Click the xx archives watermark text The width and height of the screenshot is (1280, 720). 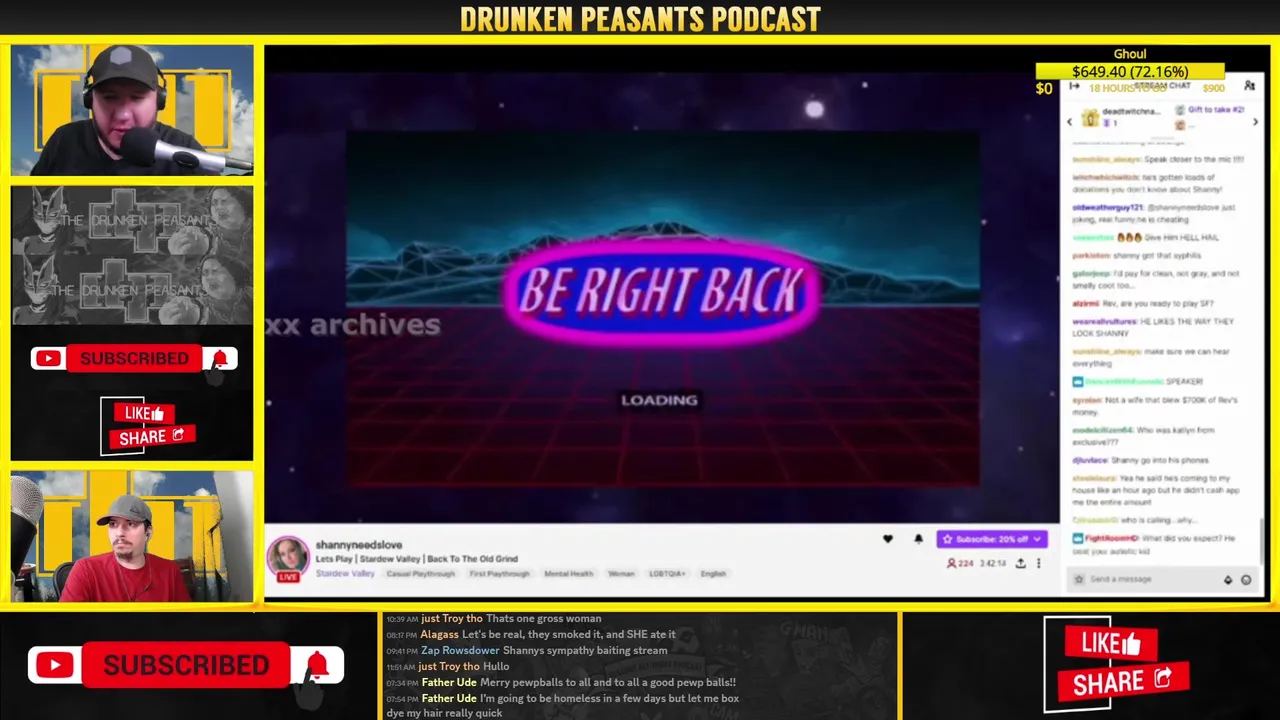pos(353,324)
